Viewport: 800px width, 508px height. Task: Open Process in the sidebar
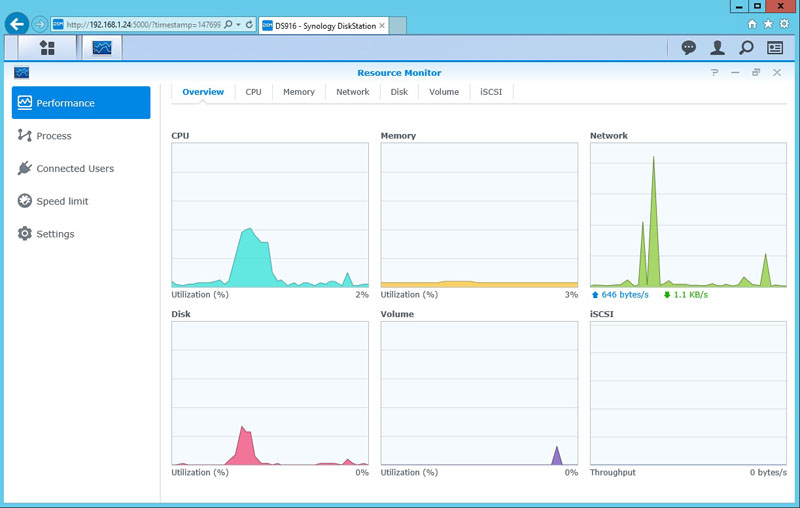point(54,136)
